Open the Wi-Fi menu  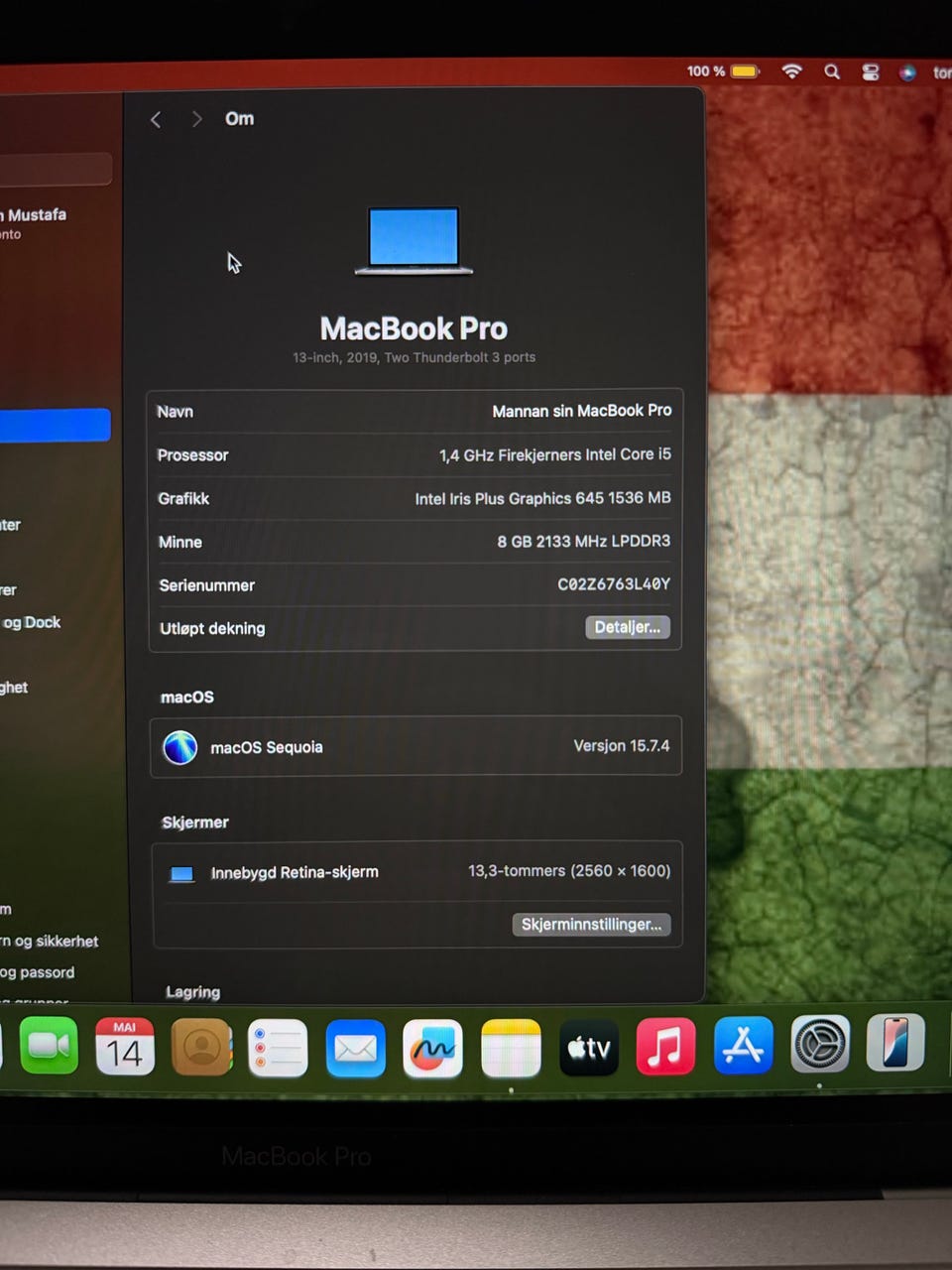point(791,71)
